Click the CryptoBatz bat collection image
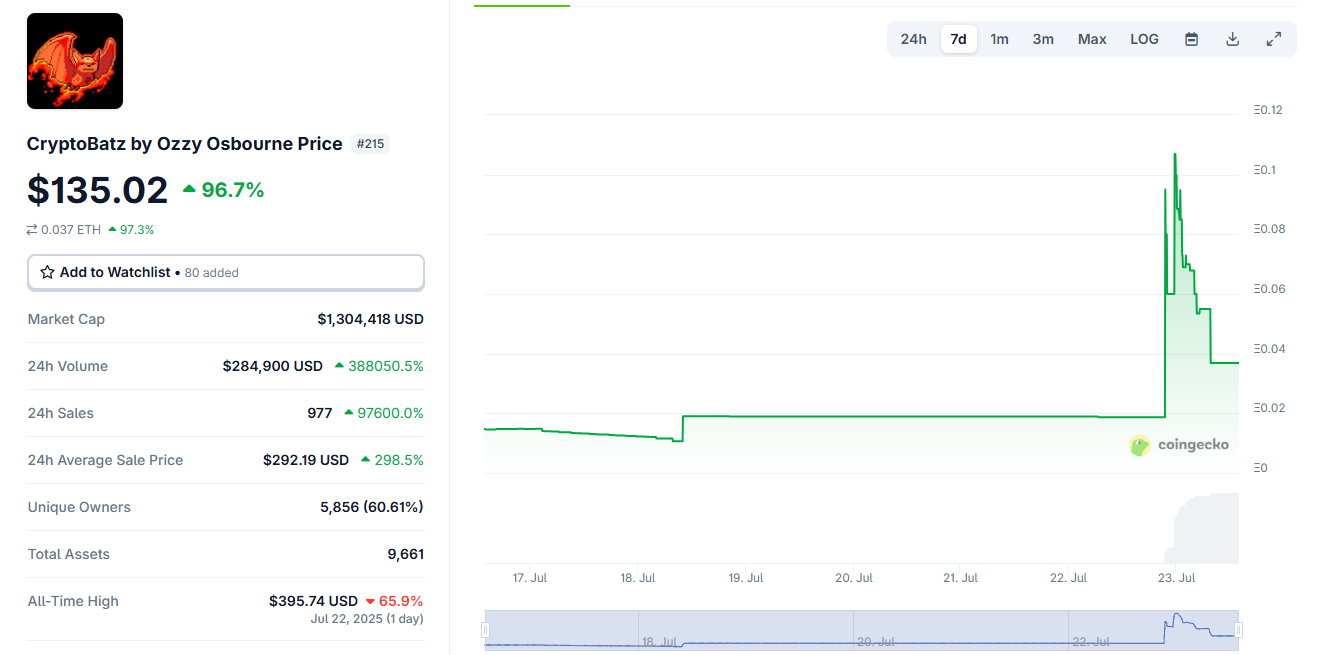This screenshot has height=655, width=1333. tap(75, 61)
